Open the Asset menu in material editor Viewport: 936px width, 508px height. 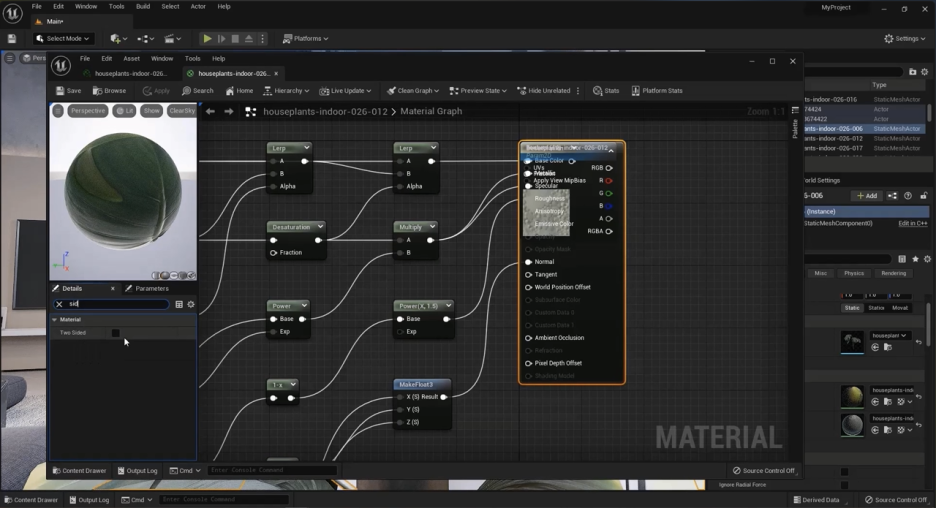point(131,59)
